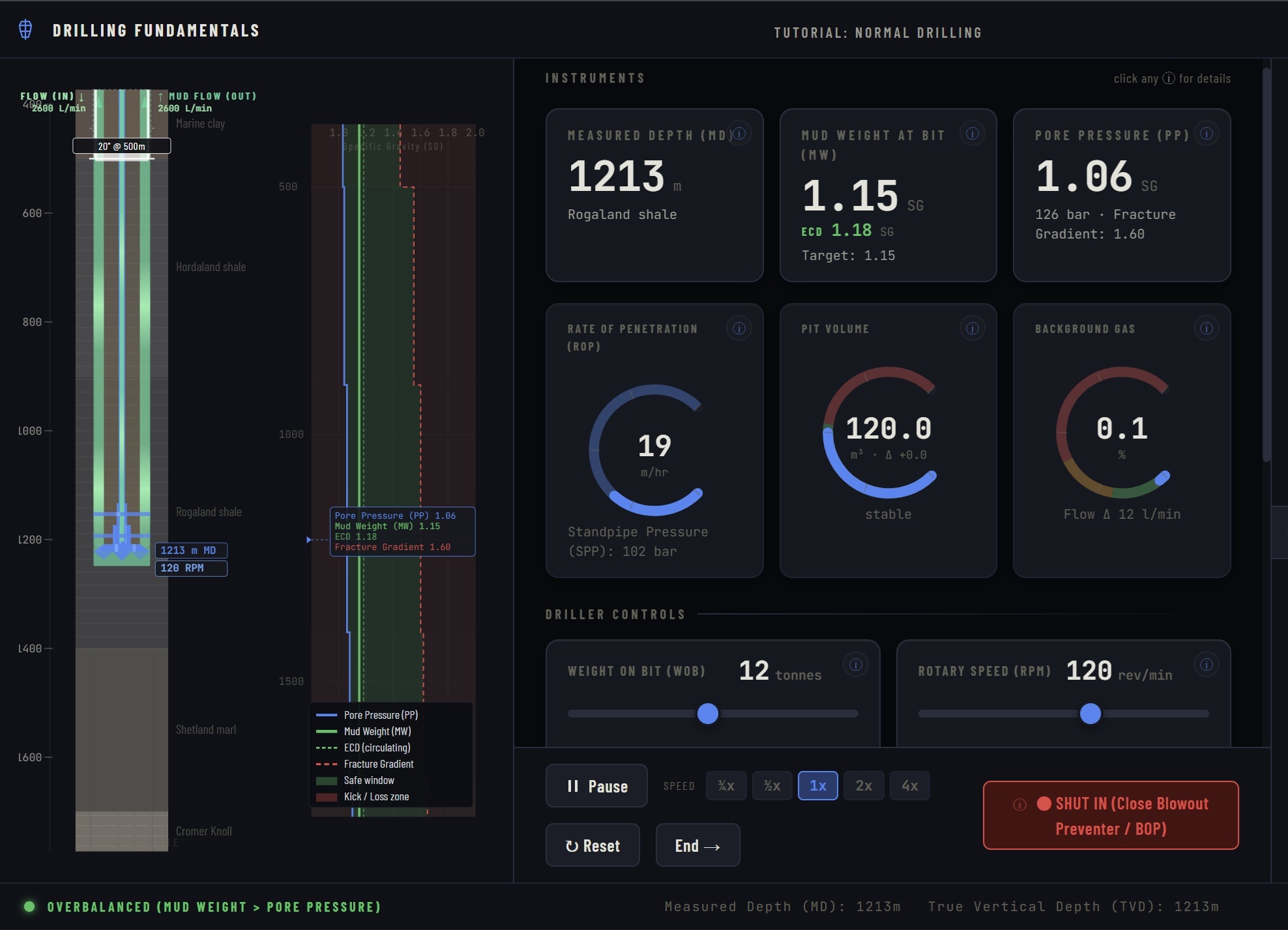This screenshot has height=930, width=1288.
Task: Open Measured Depth info icon
Action: click(x=739, y=134)
